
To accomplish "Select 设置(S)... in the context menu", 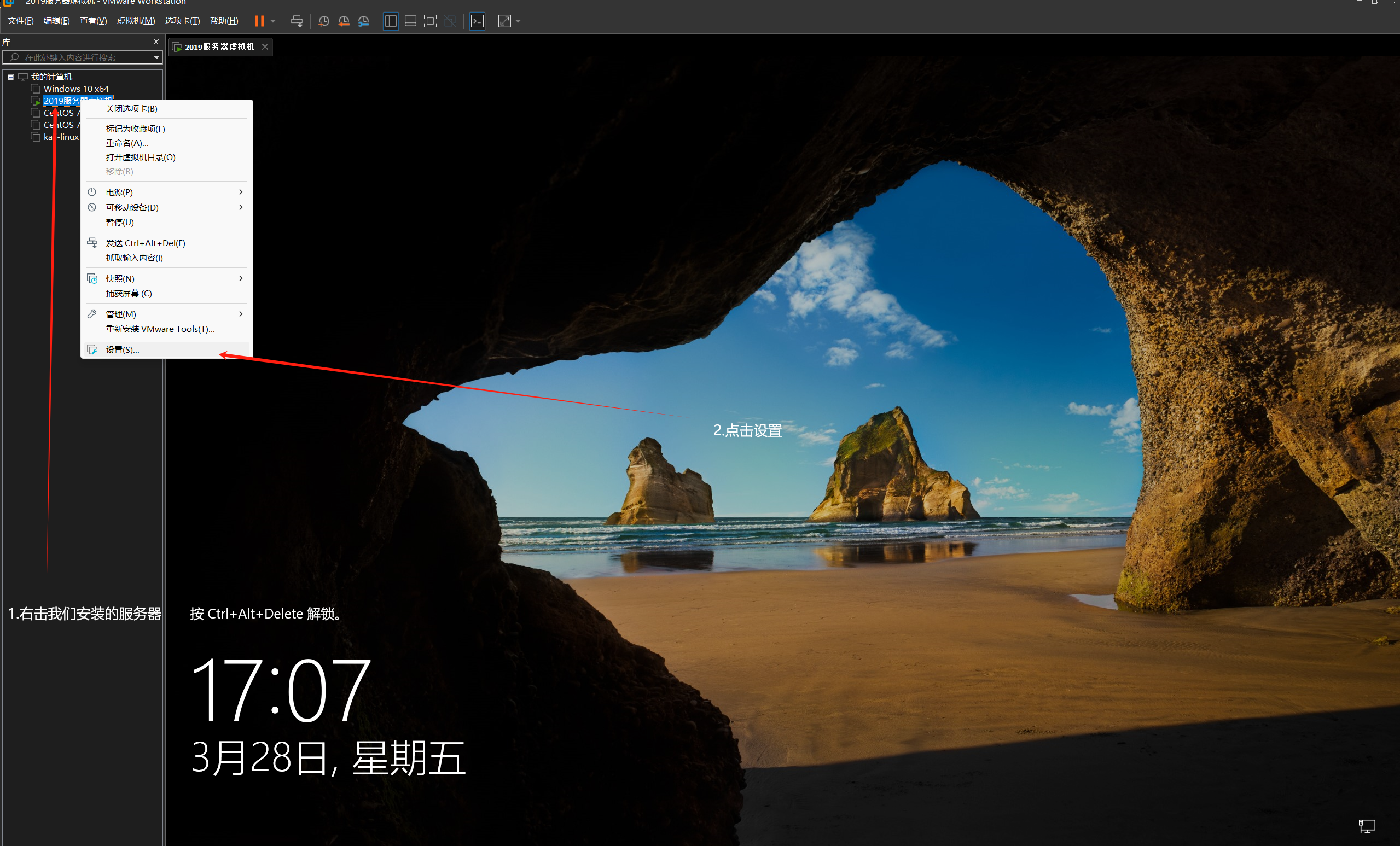I will 122,350.
